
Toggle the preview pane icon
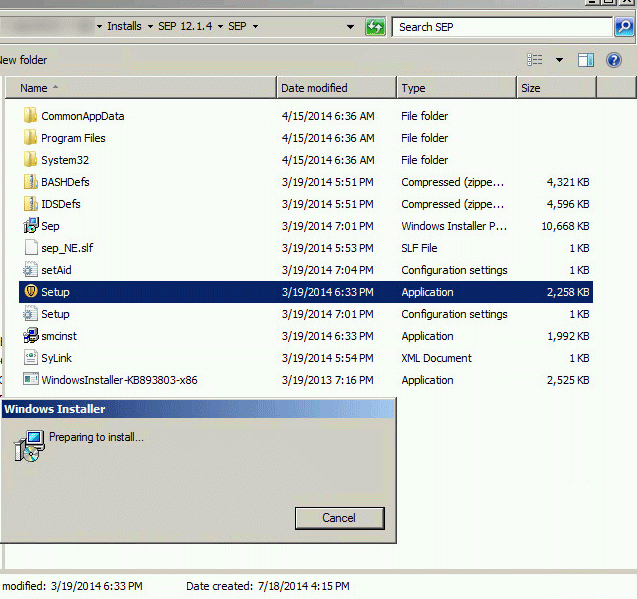coord(585,60)
